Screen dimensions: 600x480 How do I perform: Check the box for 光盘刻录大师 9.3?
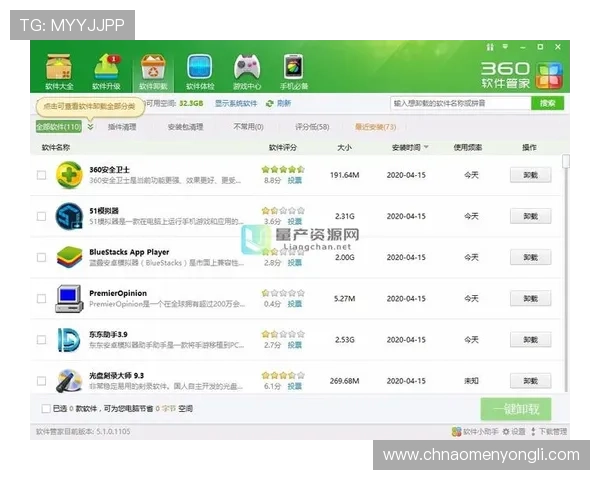click(x=41, y=381)
